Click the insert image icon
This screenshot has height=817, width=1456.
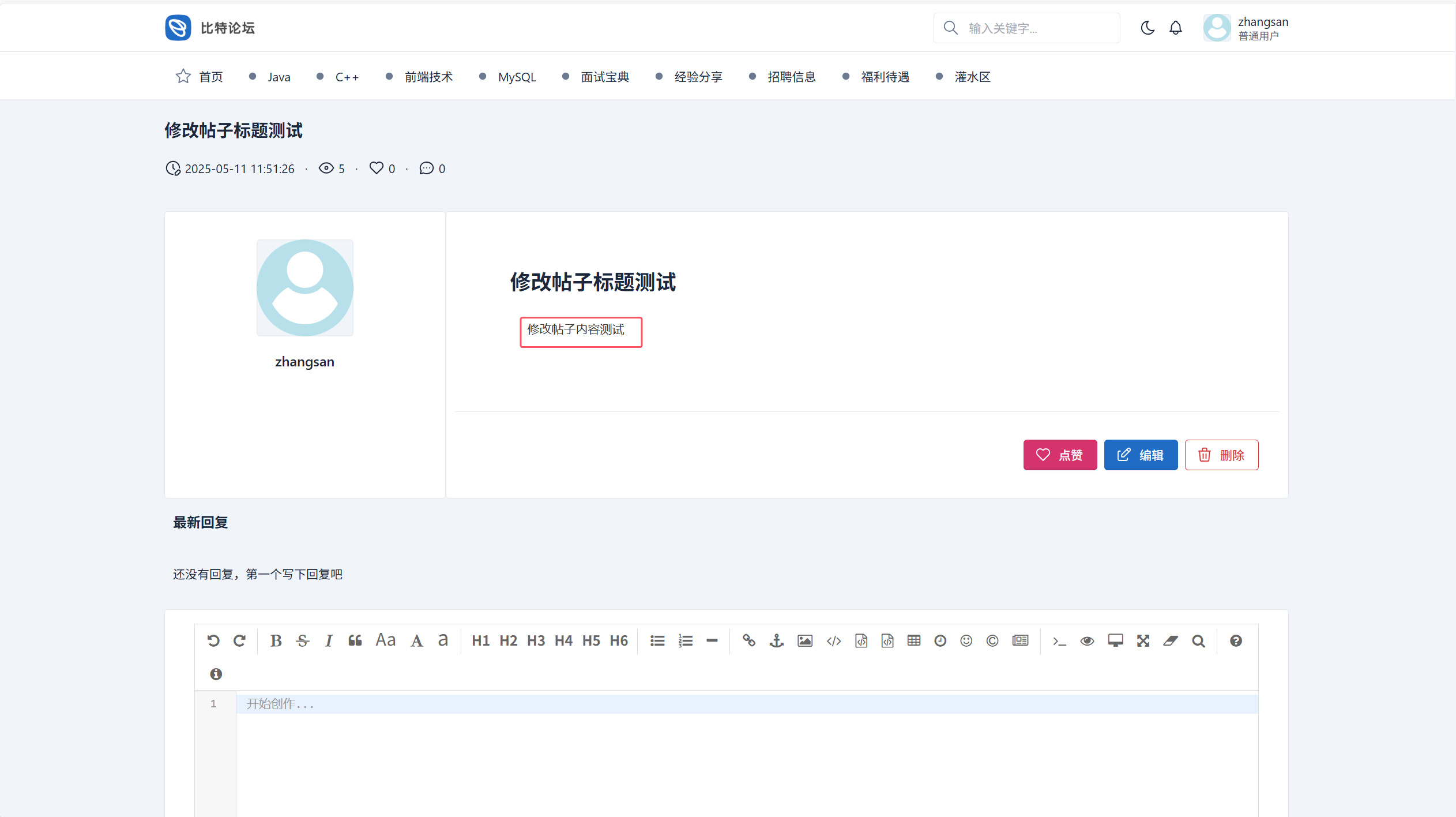pos(804,640)
